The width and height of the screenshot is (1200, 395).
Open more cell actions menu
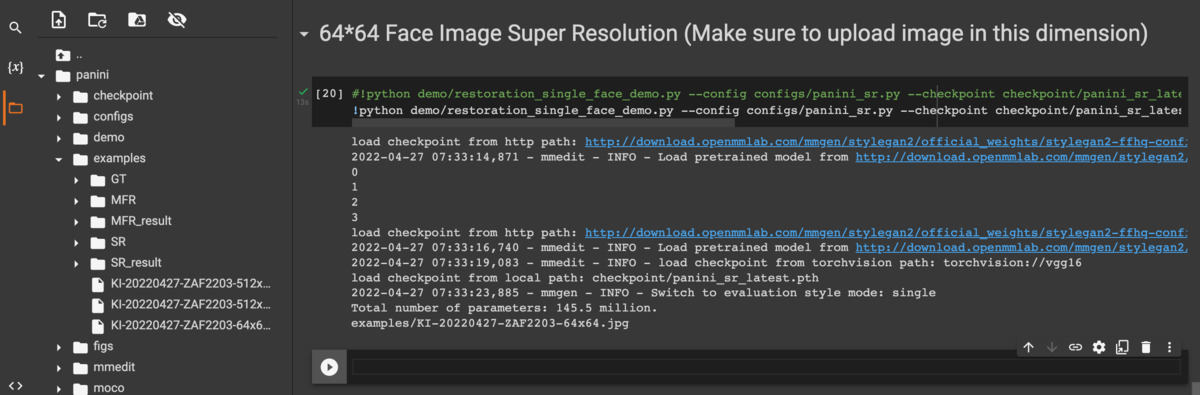tap(1170, 347)
